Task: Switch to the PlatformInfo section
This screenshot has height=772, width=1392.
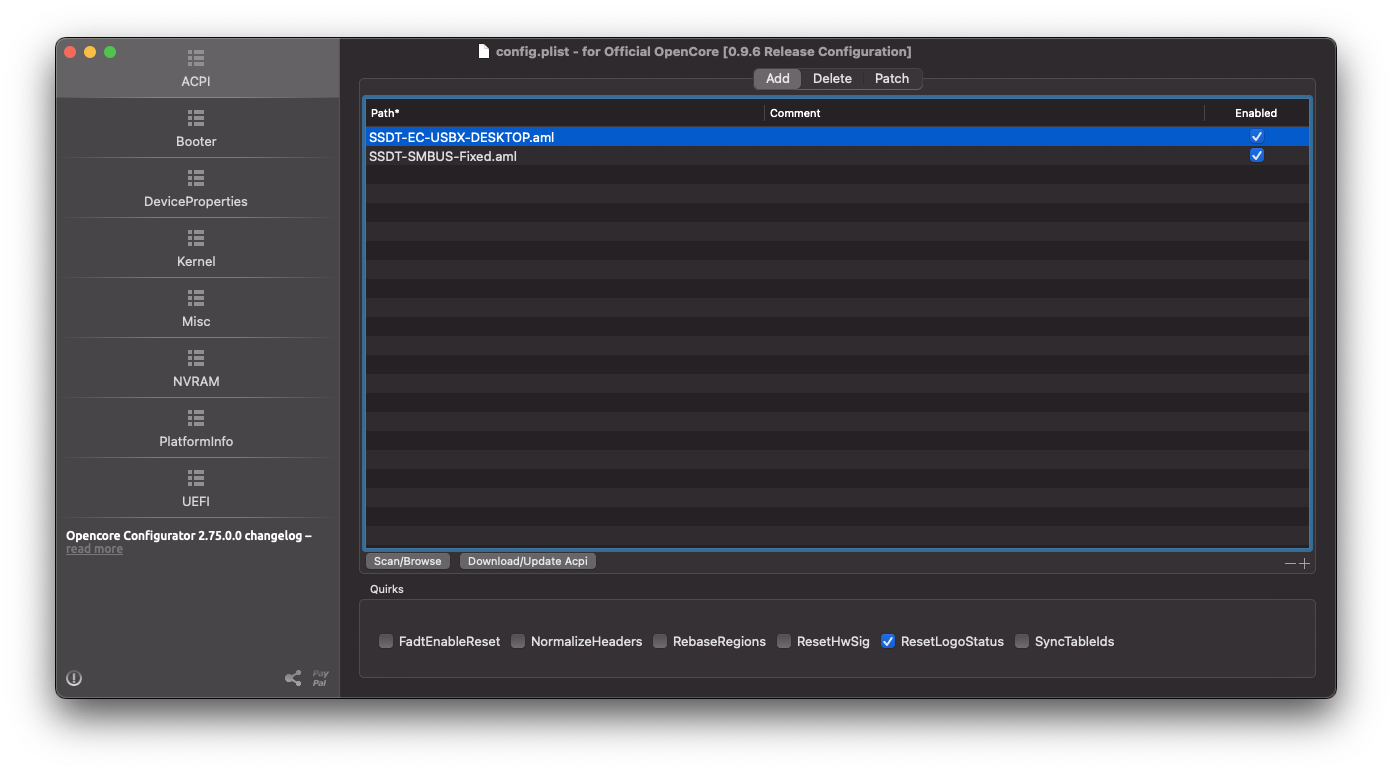Action: pyautogui.click(x=196, y=428)
